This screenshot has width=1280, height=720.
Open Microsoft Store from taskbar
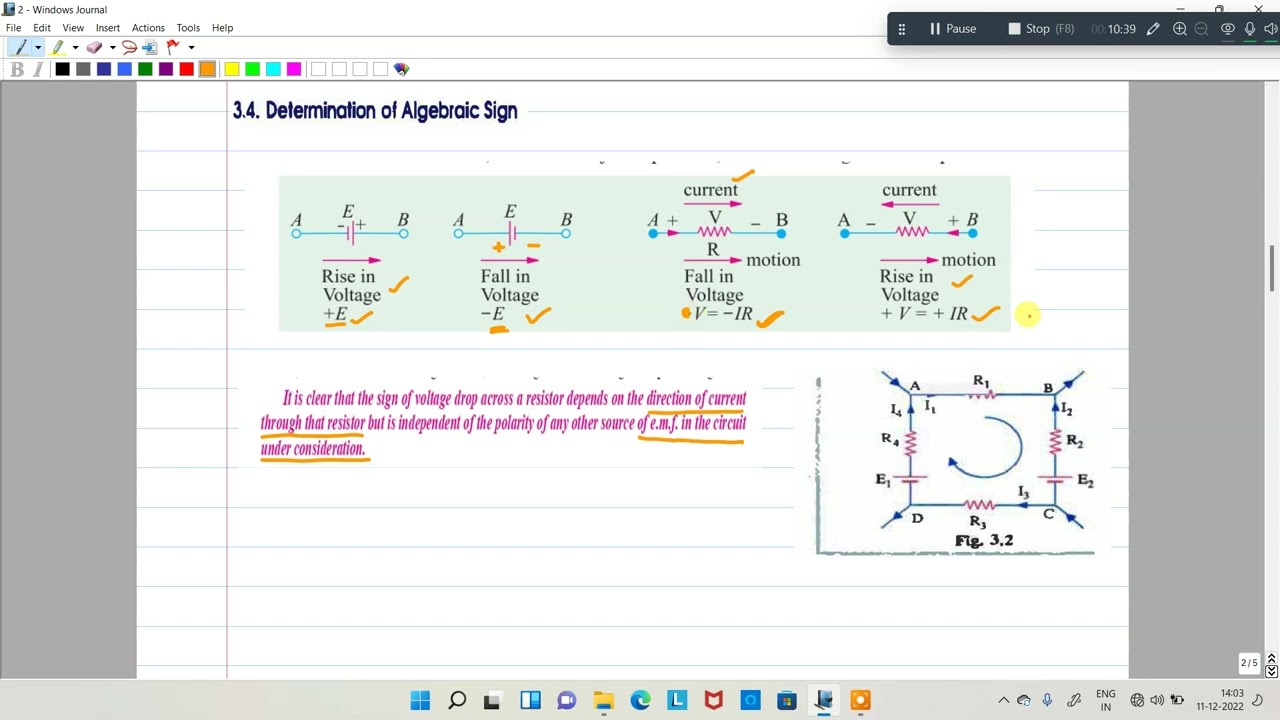click(x=787, y=700)
